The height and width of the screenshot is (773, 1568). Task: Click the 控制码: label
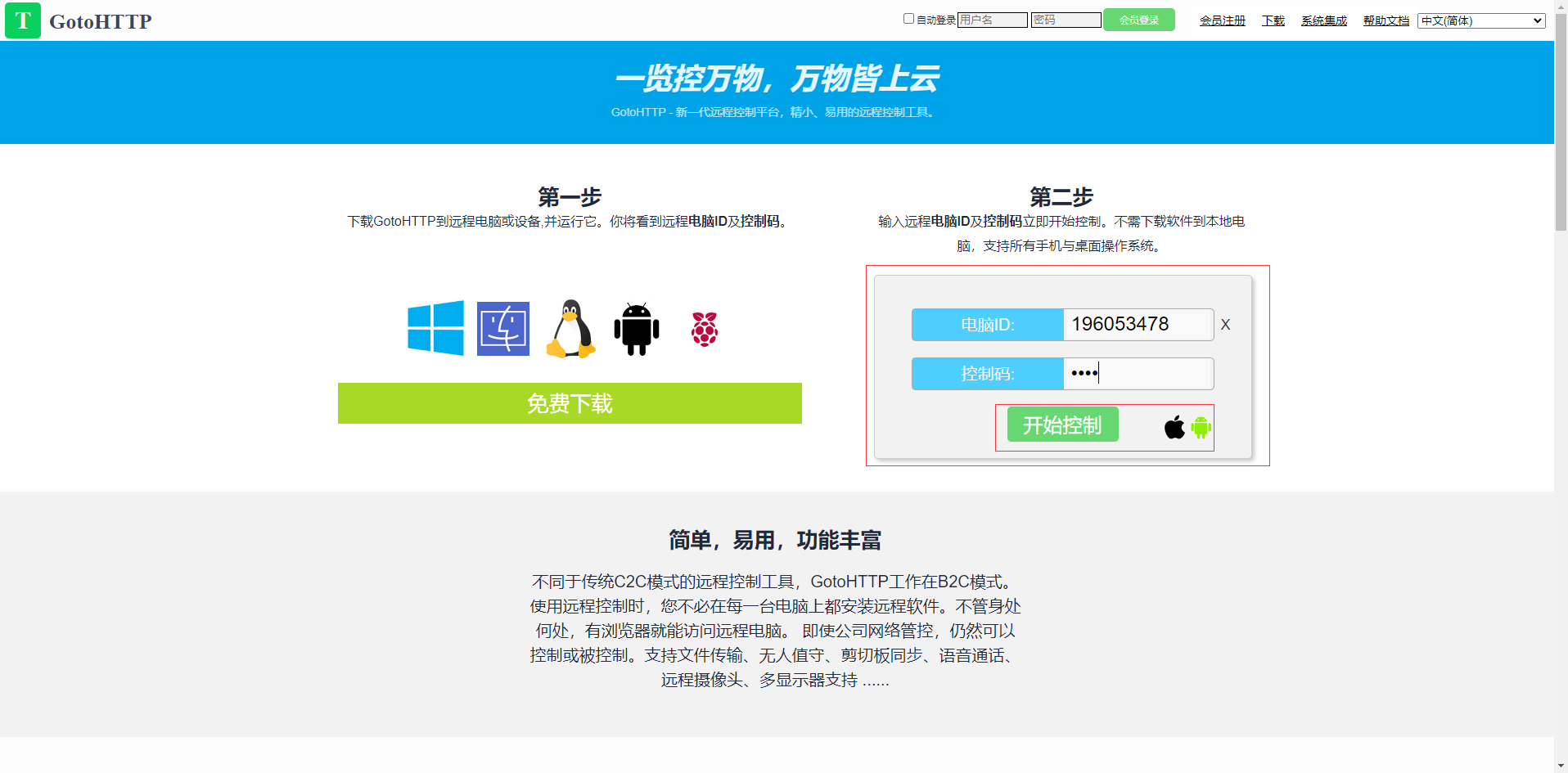click(988, 374)
